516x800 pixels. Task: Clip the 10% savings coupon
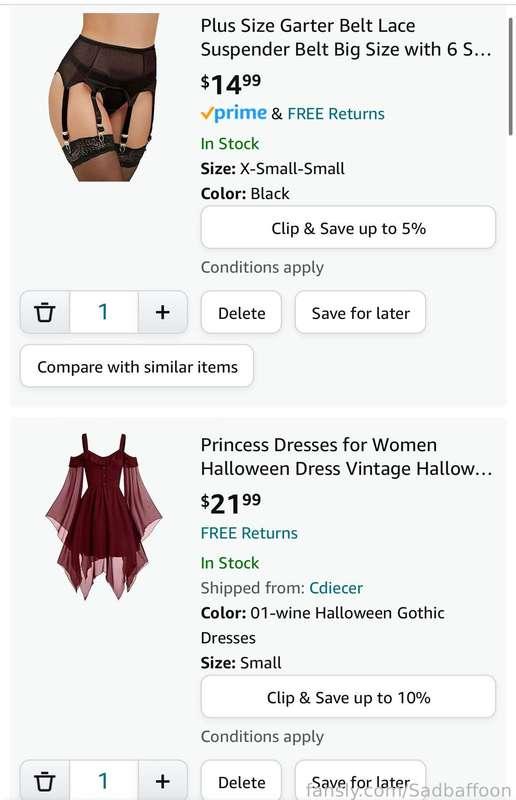click(348, 697)
